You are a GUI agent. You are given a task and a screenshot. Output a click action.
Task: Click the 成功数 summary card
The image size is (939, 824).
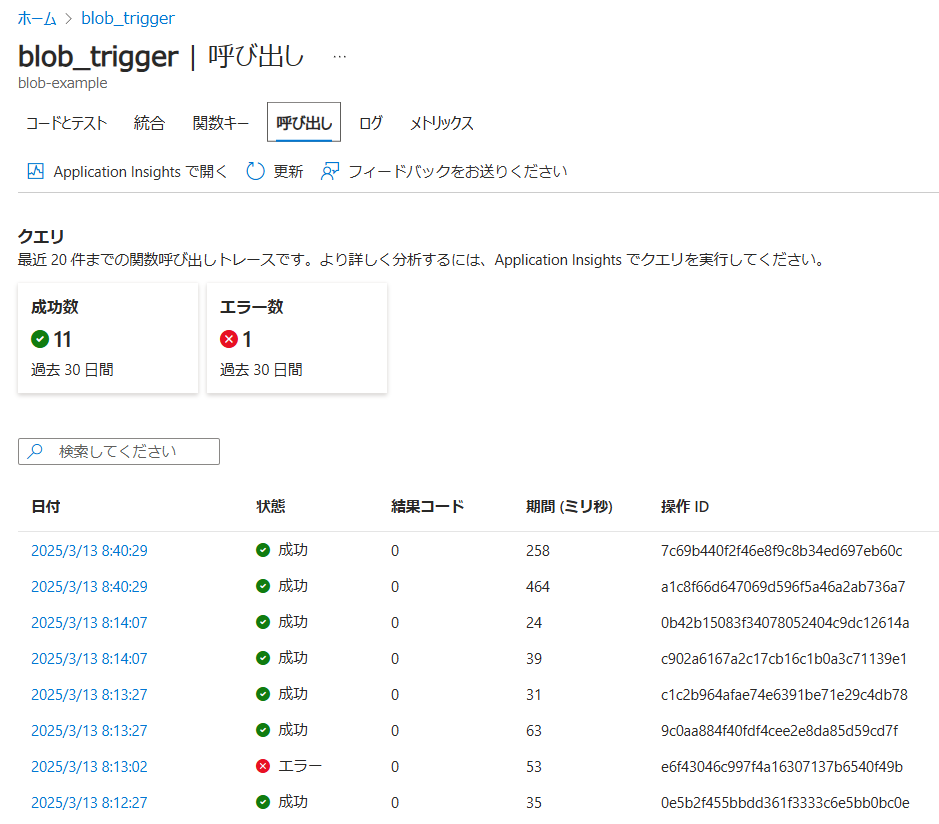(x=108, y=338)
